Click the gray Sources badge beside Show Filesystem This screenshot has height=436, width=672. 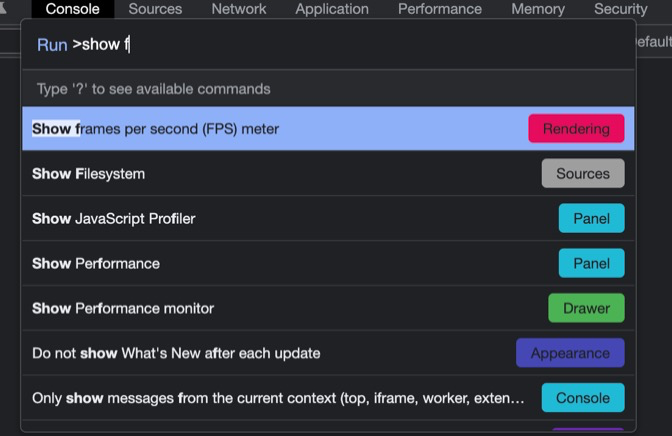point(583,174)
